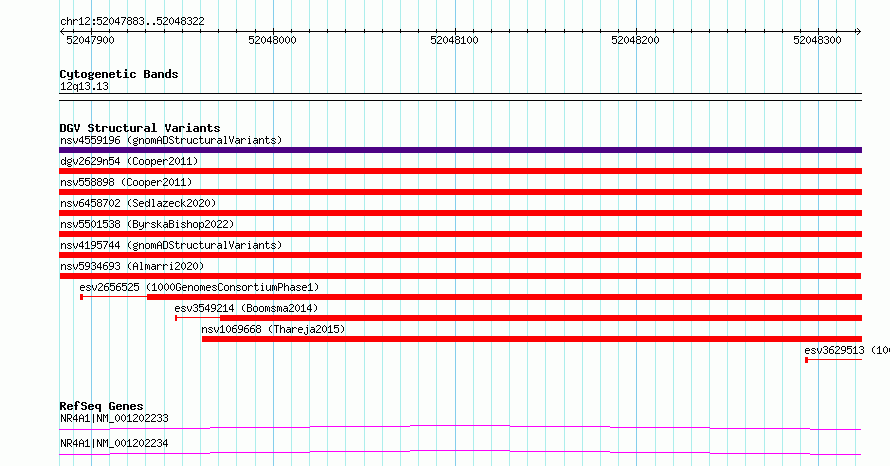Click ruler position 52048200

[x=636, y=40]
